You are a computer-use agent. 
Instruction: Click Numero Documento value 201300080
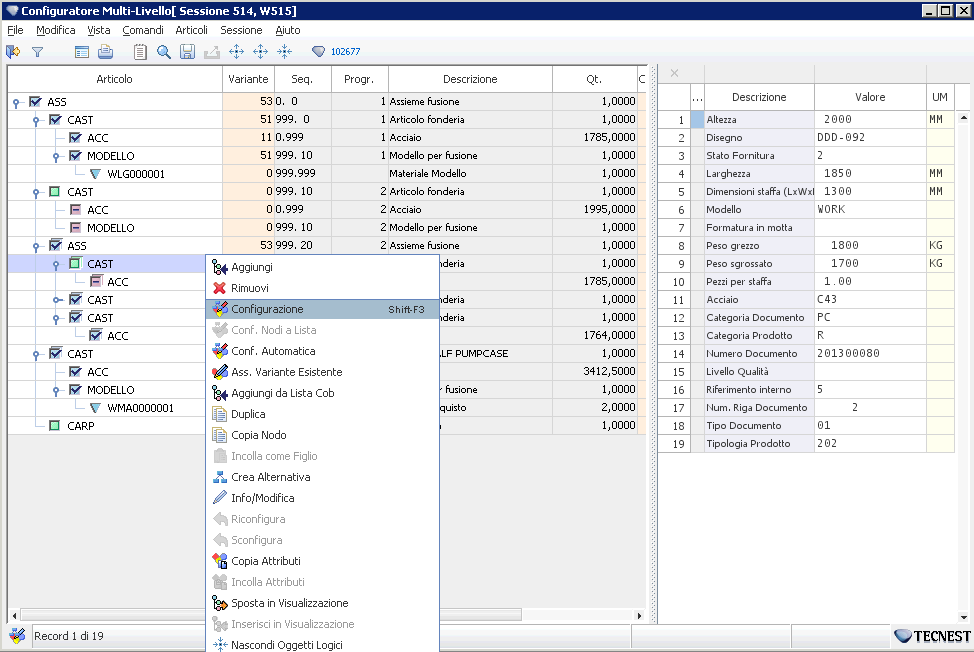pyautogui.click(x=870, y=353)
